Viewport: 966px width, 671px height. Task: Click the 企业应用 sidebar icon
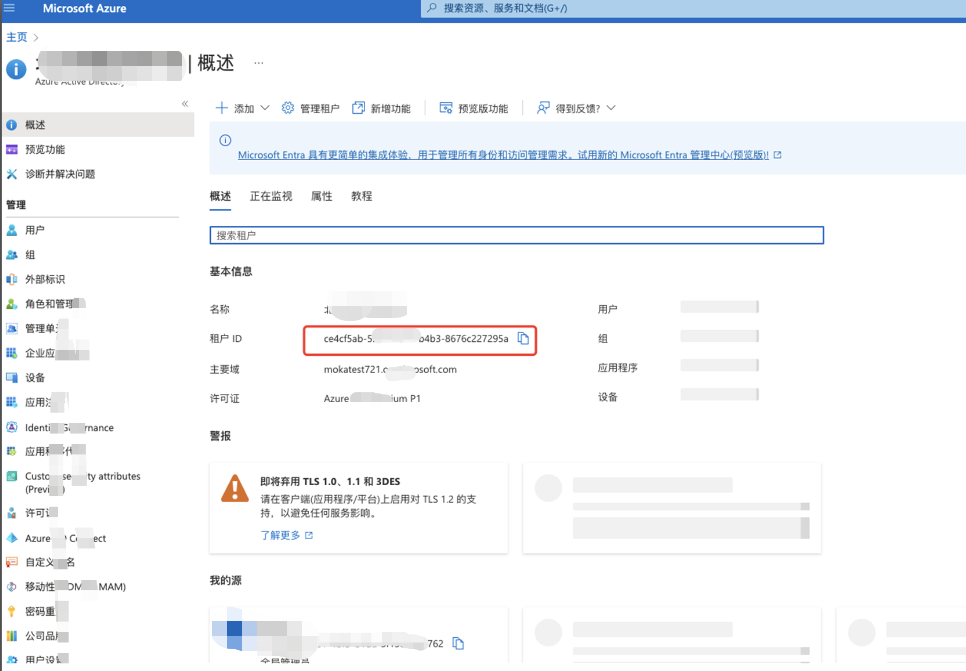click(12, 353)
